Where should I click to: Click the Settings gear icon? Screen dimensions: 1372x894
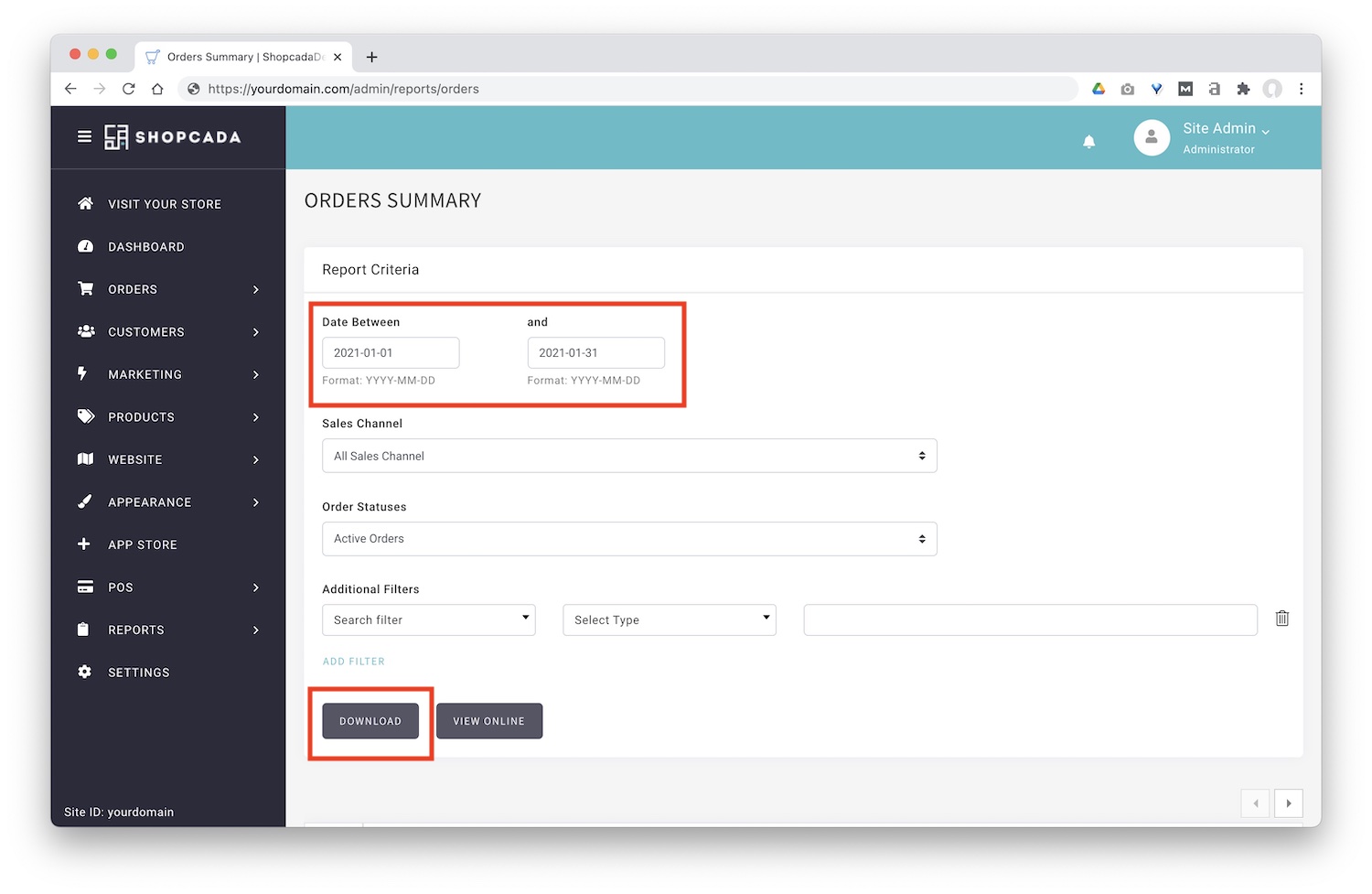(x=84, y=672)
